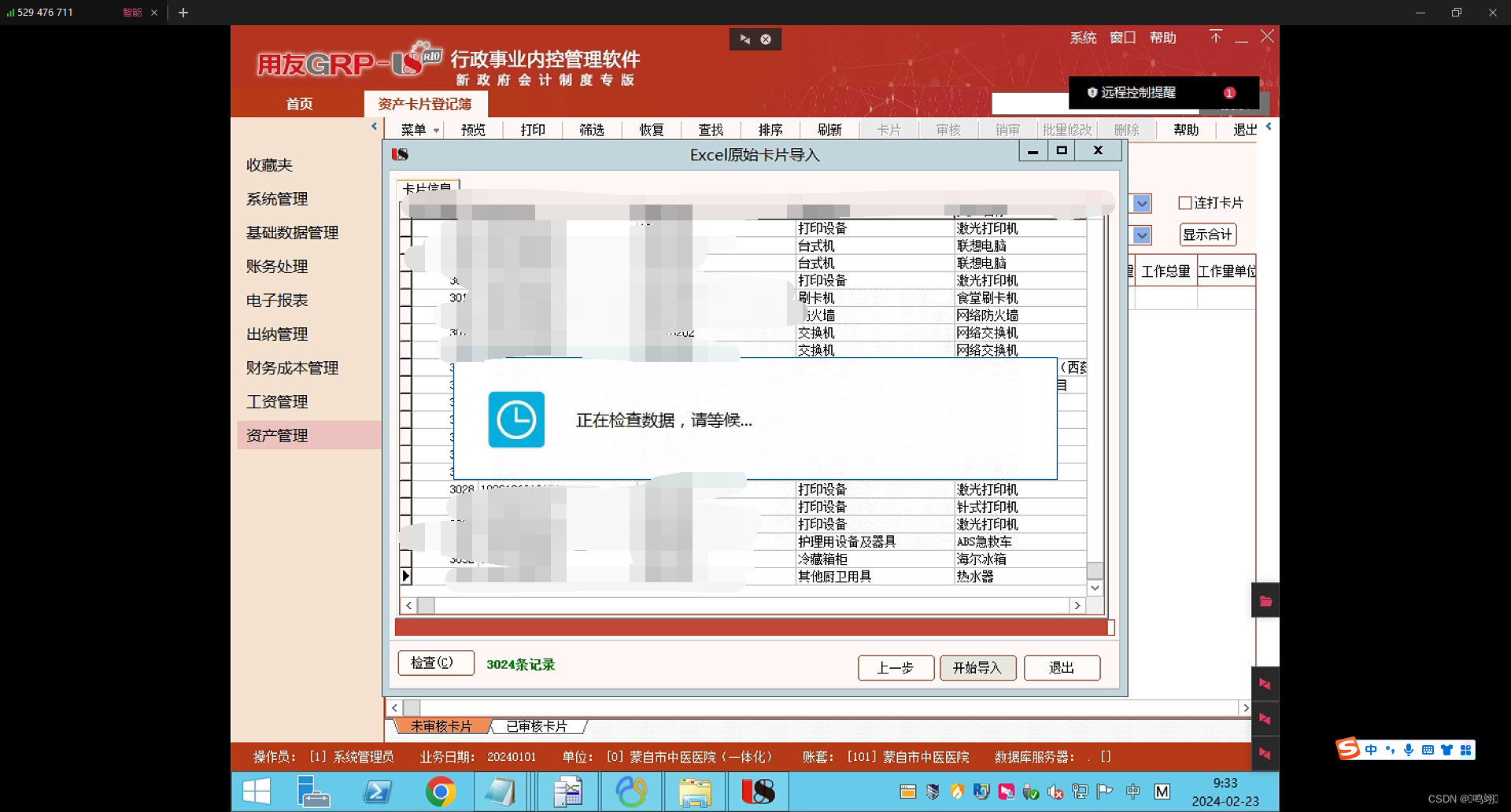The image size is (1511, 812).
Task: Close the remote session floating toolbar
Action: (x=766, y=39)
